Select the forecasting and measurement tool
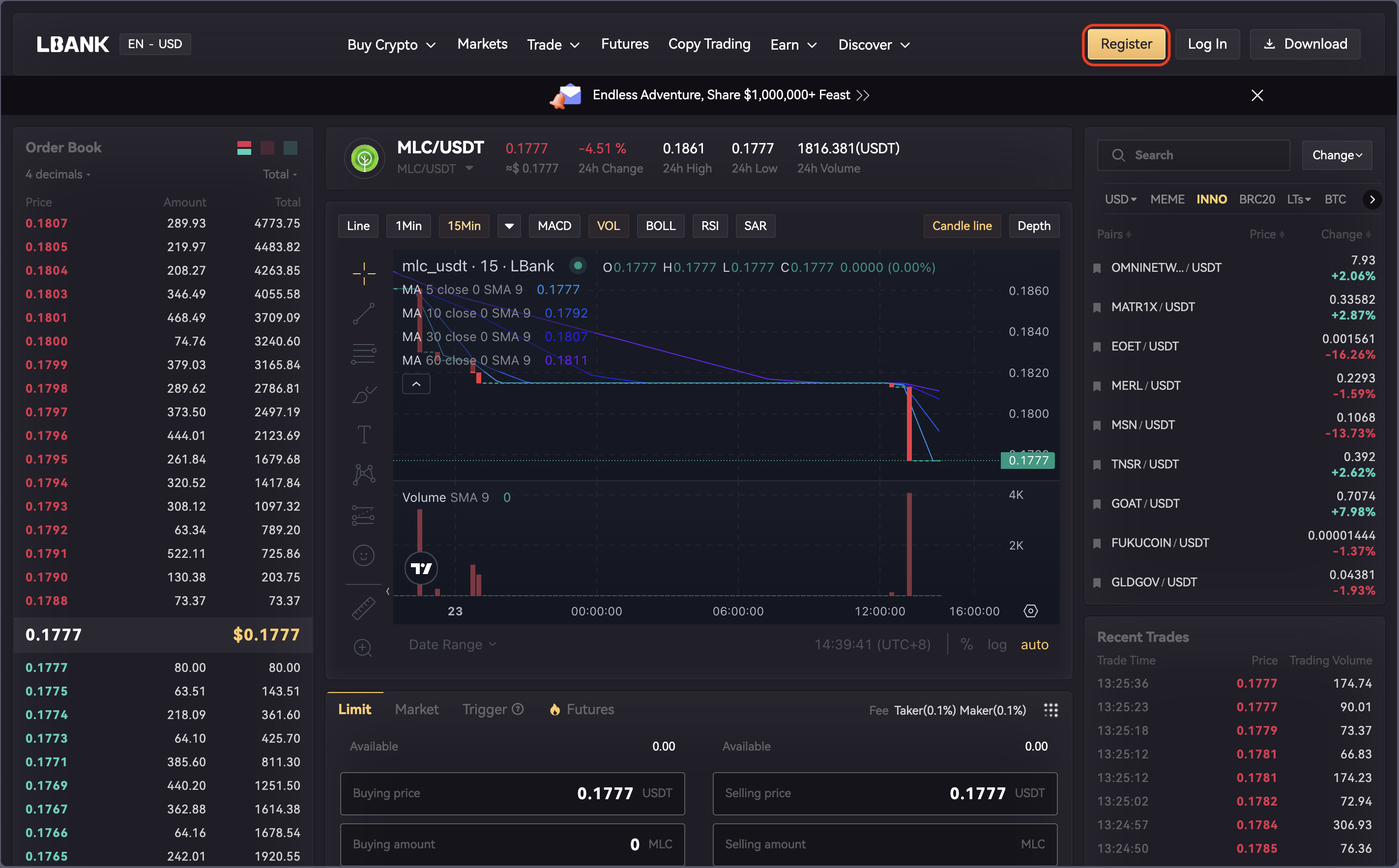 (x=364, y=515)
